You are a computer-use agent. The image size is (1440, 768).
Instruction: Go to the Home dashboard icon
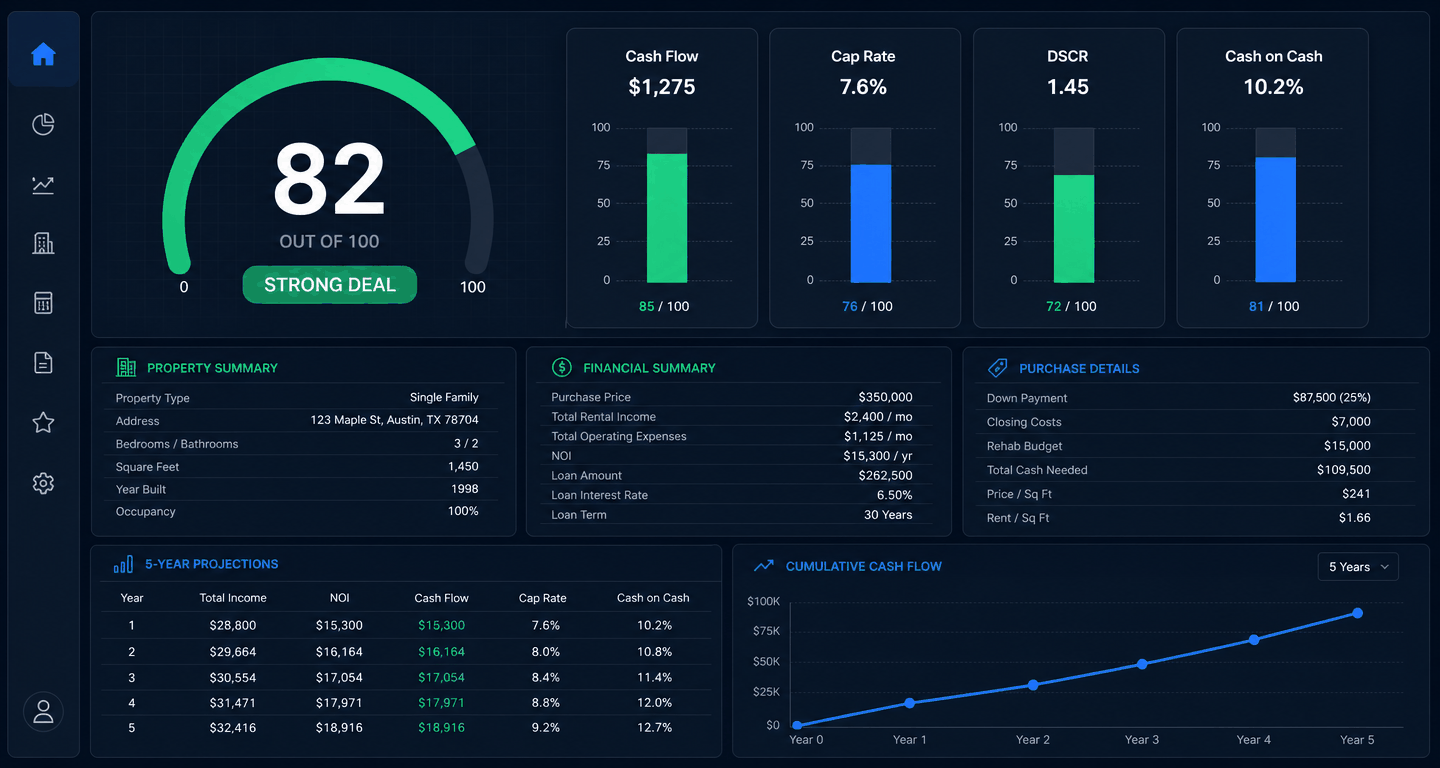point(43,54)
